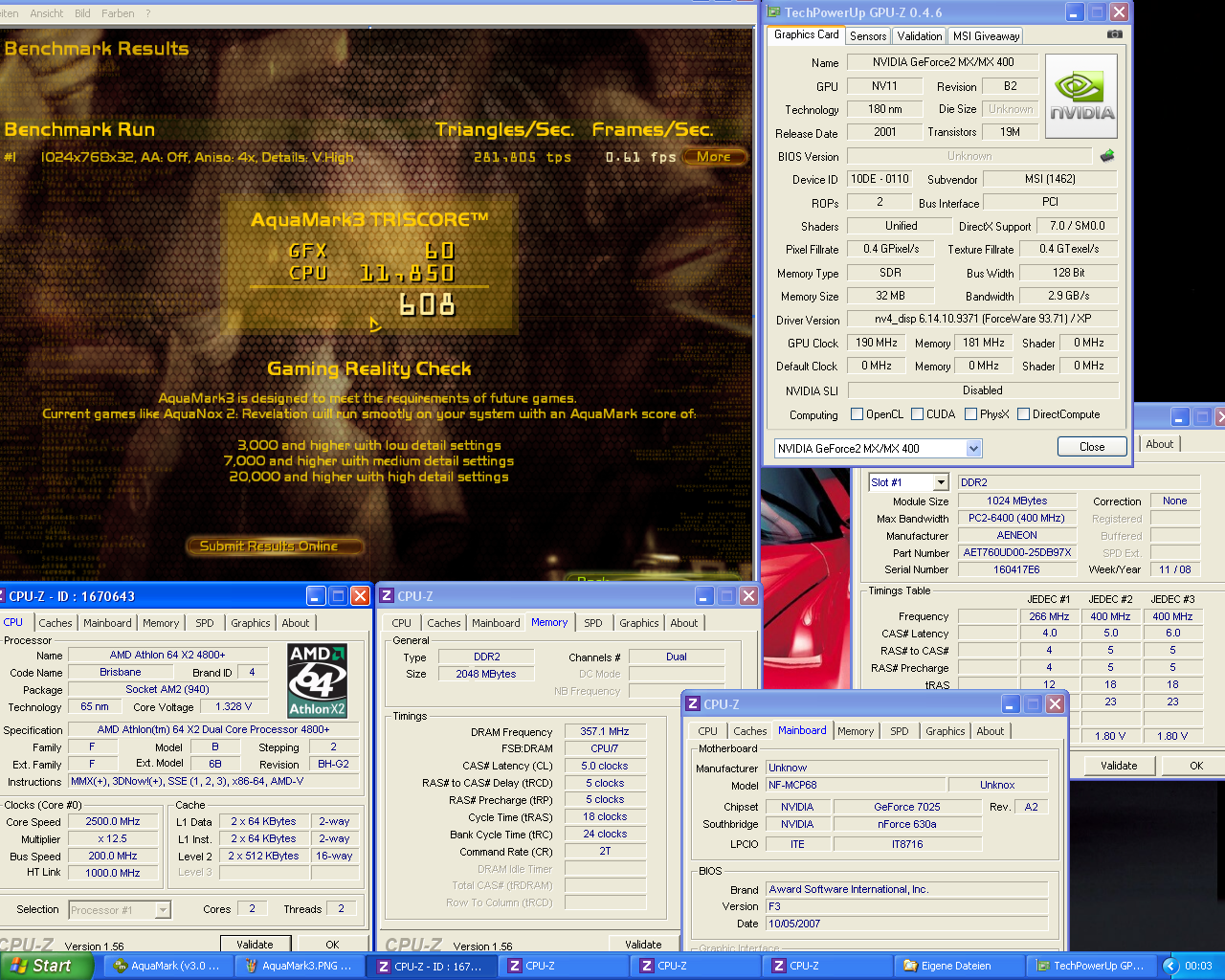This screenshot has width=1225, height=980.
Task: Select About tab in CPU-Z Memory window
Action: [684, 623]
